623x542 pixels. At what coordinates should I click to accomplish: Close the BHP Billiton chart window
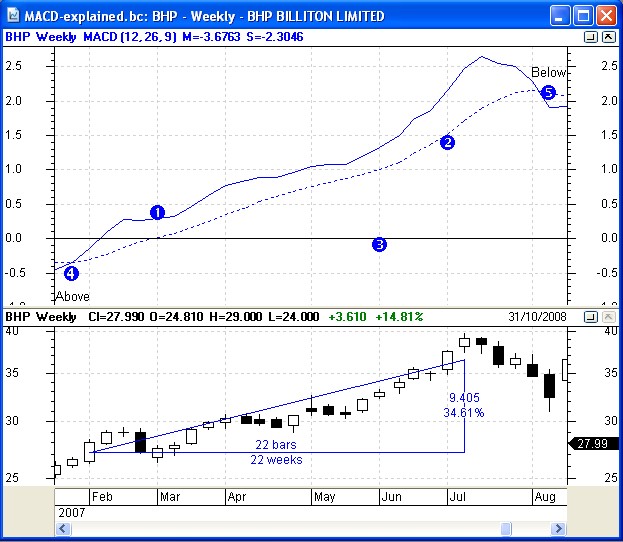pyautogui.click(x=606, y=16)
